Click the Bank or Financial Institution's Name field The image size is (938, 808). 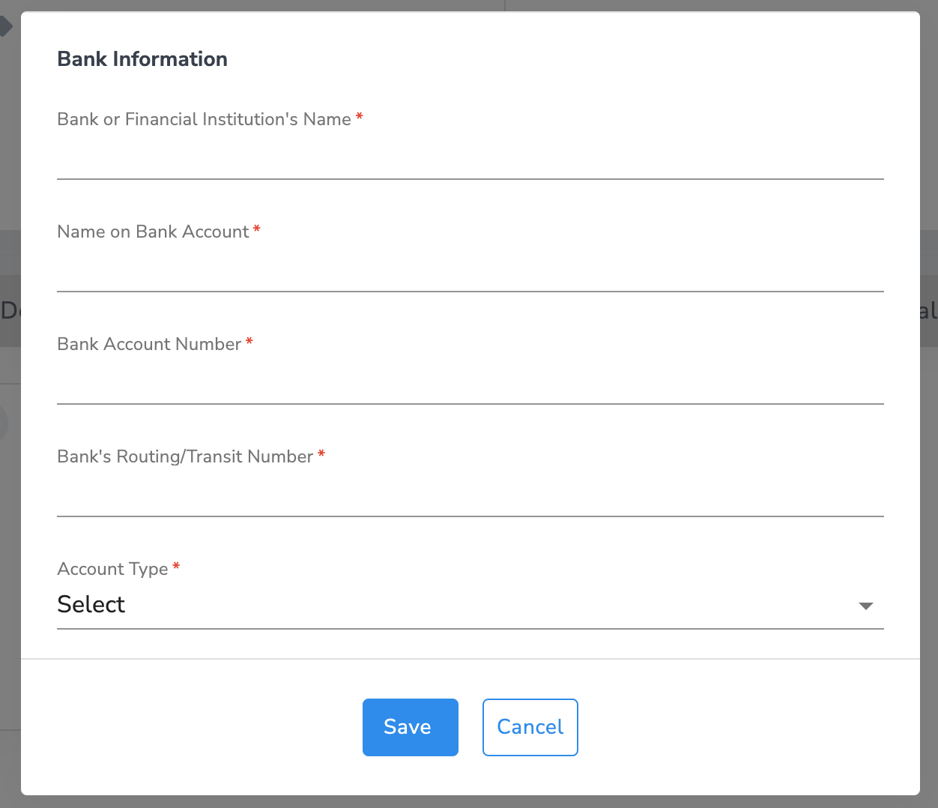pos(470,160)
